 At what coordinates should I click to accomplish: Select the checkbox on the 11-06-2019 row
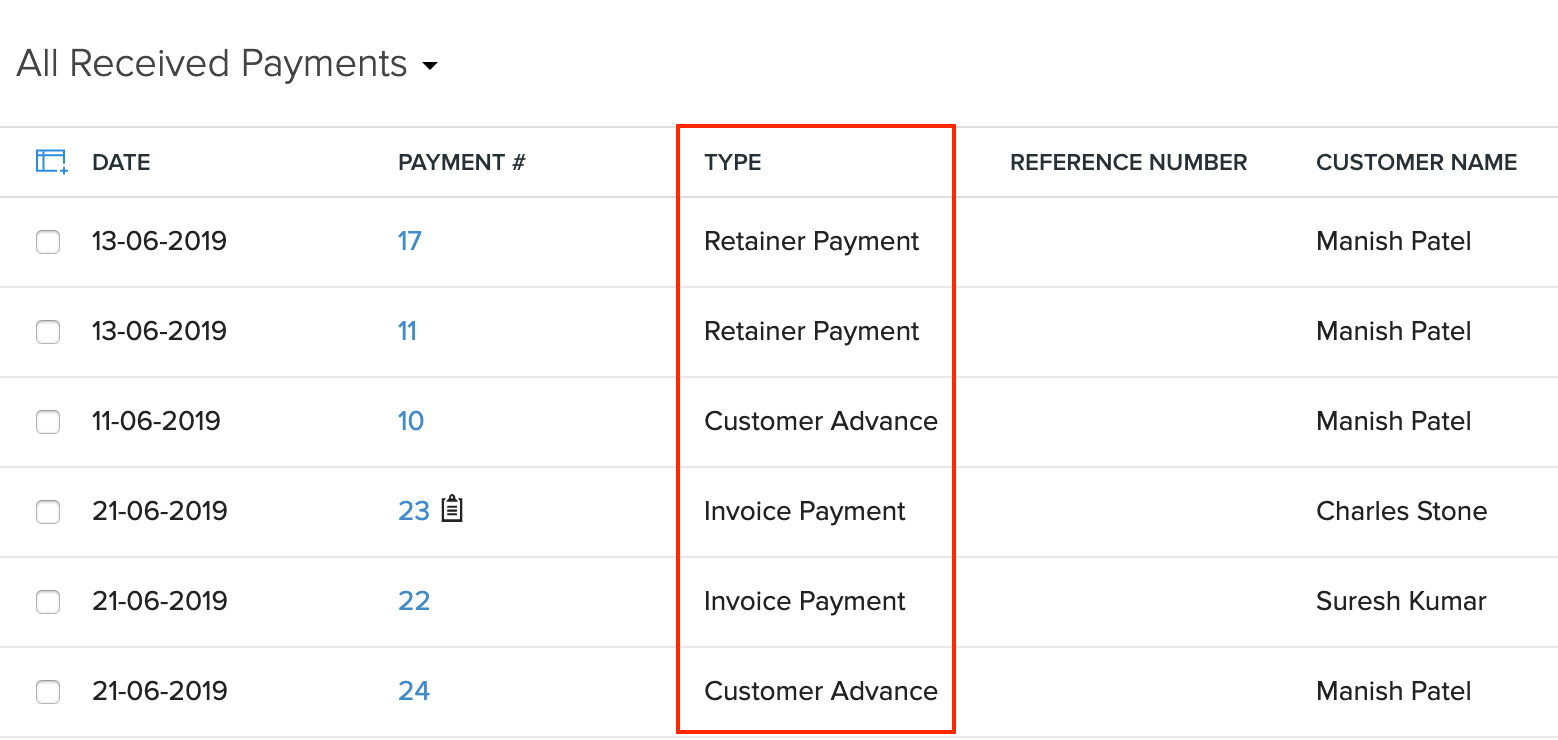click(x=48, y=421)
